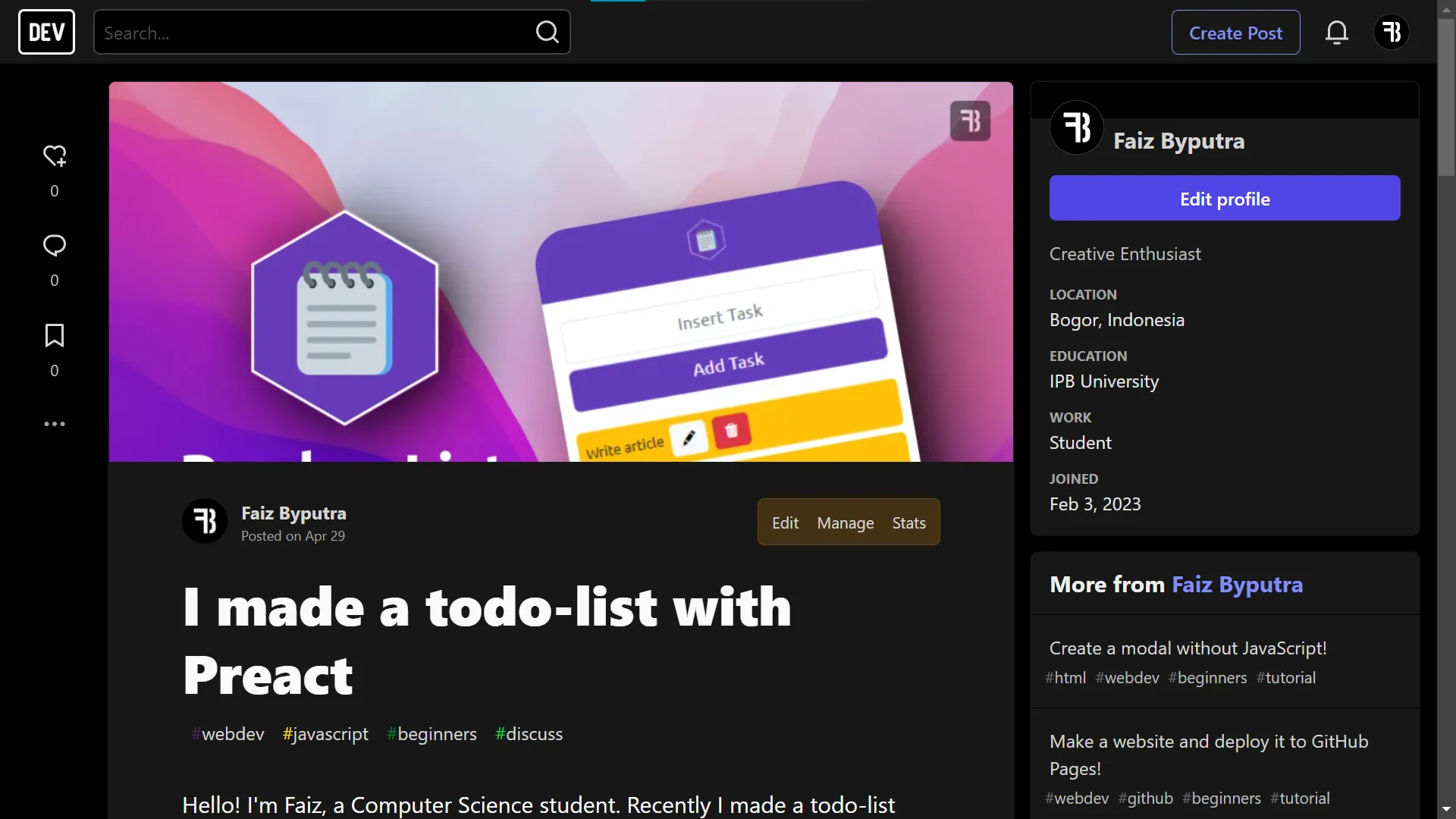Open 'Make a website and deploy it to GitHub Pages!'
The image size is (1456, 819).
click(1209, 755)
